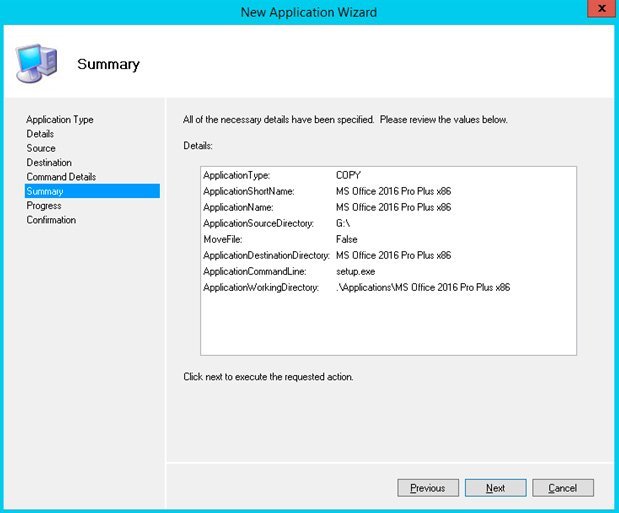Image resolution: width=619 pixels, height=513 pixels.
Task: Open the Destination step
Action: [x=49, y=162]
